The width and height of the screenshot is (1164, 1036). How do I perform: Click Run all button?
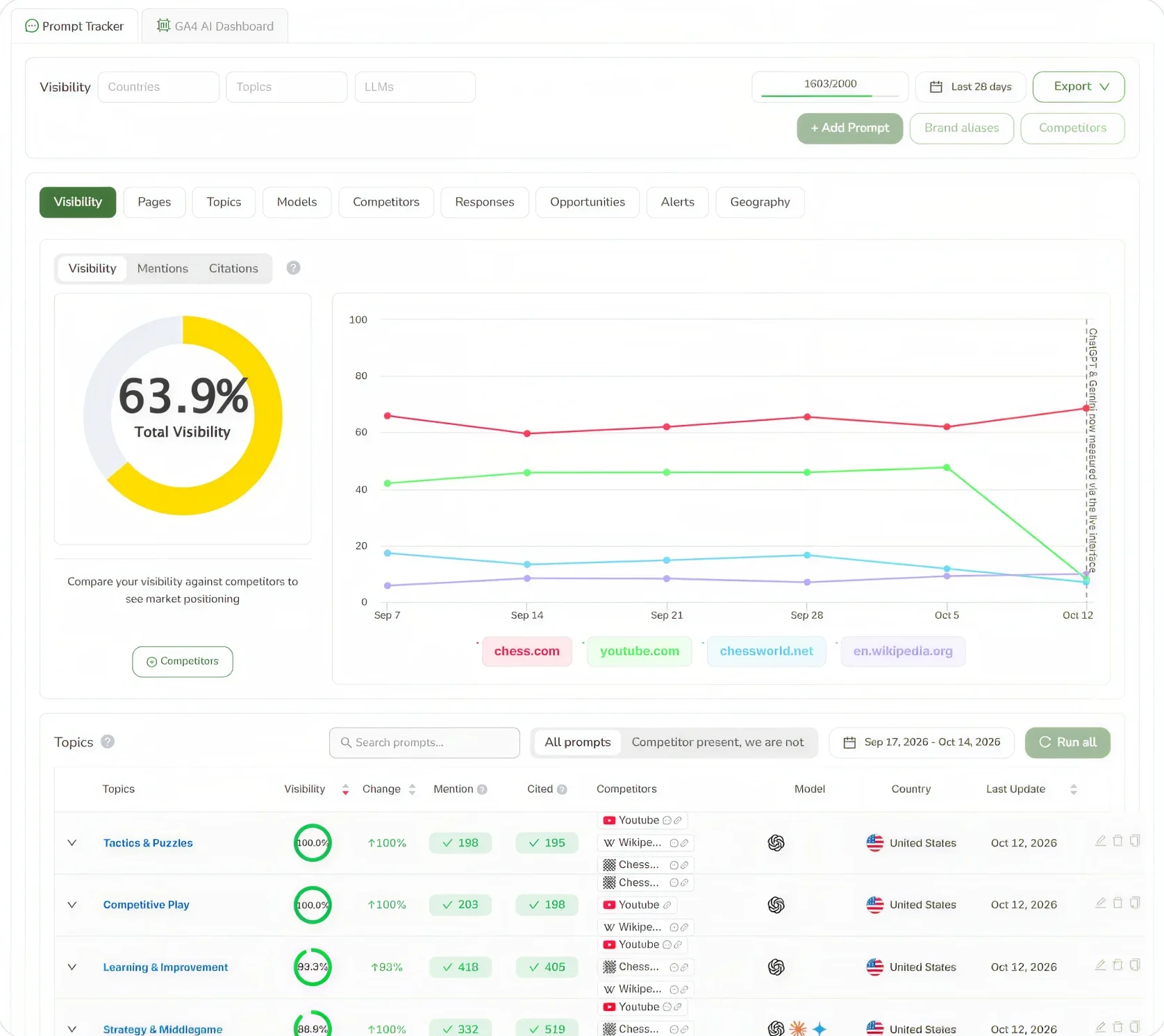click(x=1067, y=742)
